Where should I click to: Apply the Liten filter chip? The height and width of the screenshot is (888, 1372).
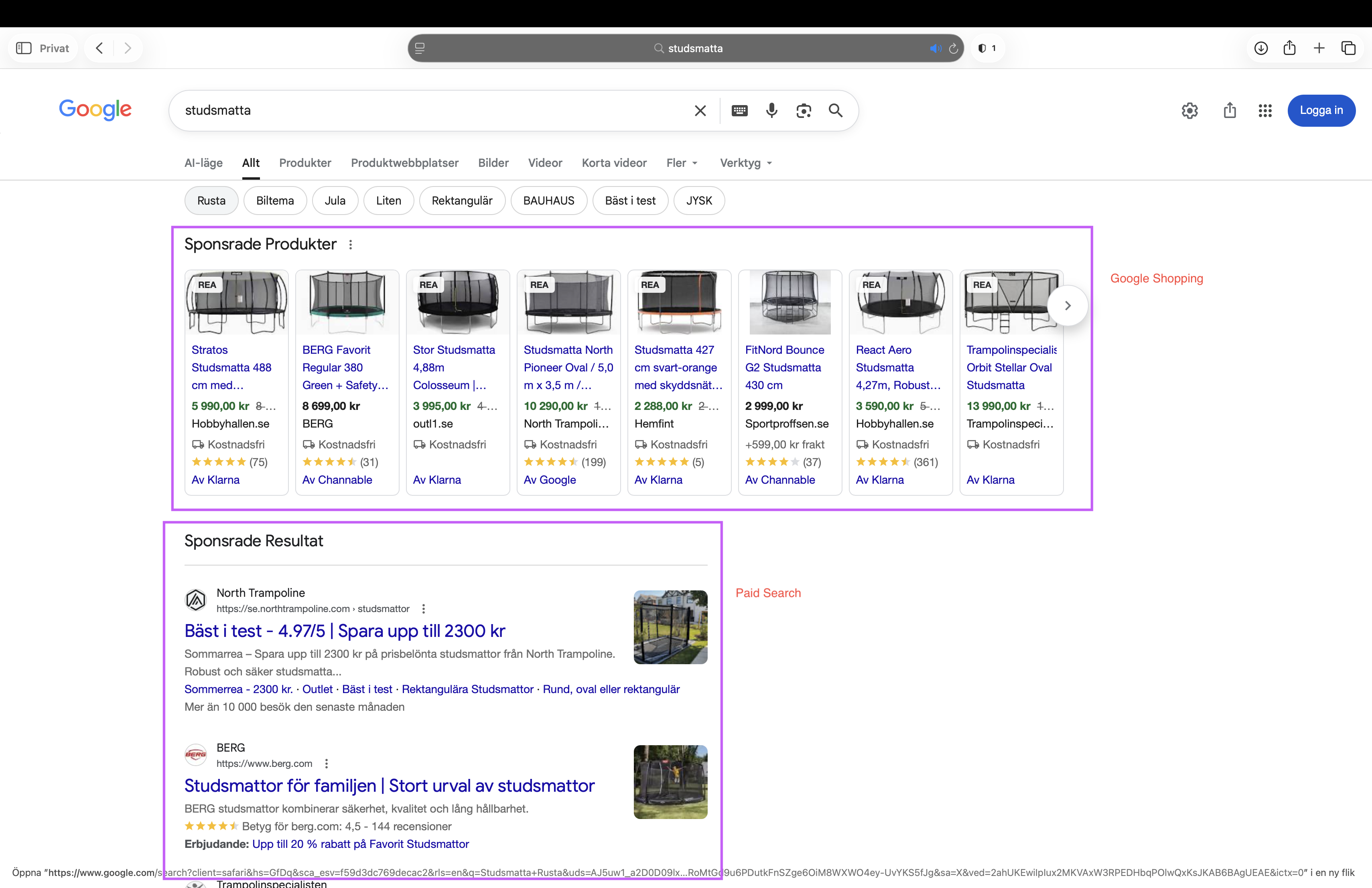click(x=389, y=201)
